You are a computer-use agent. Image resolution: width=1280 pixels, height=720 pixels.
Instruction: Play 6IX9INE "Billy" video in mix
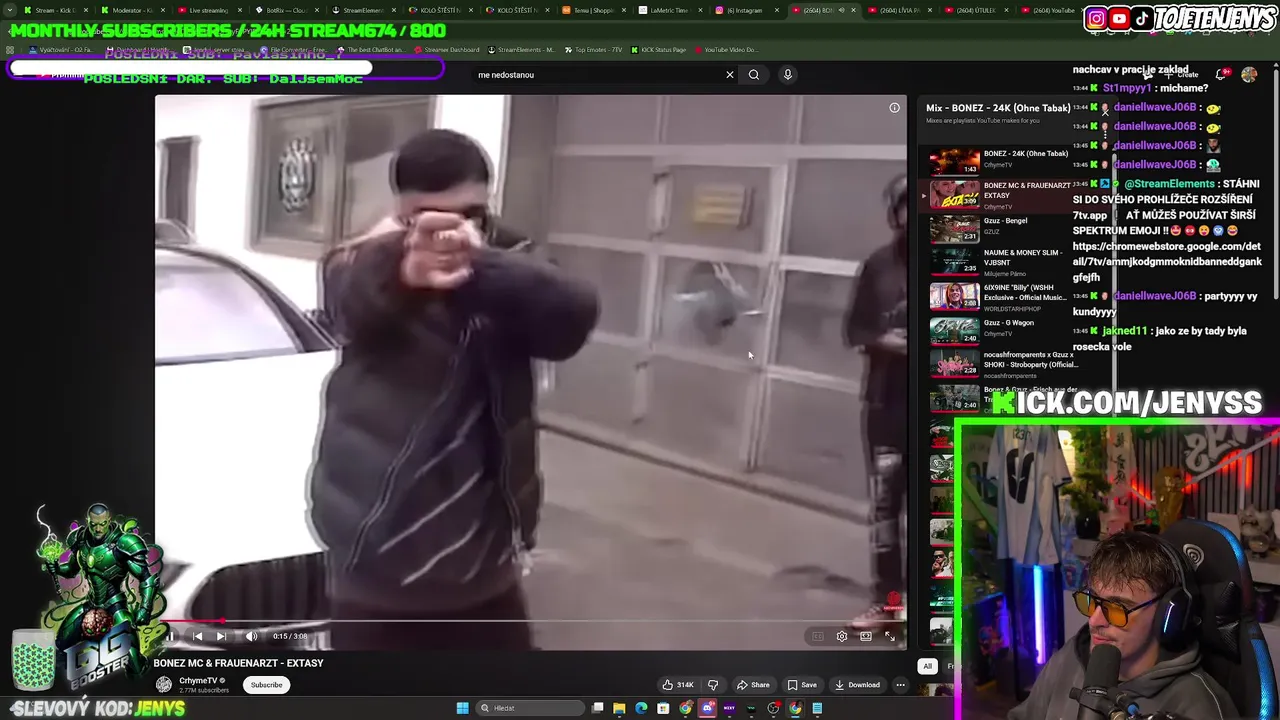tap(1000, 297)
